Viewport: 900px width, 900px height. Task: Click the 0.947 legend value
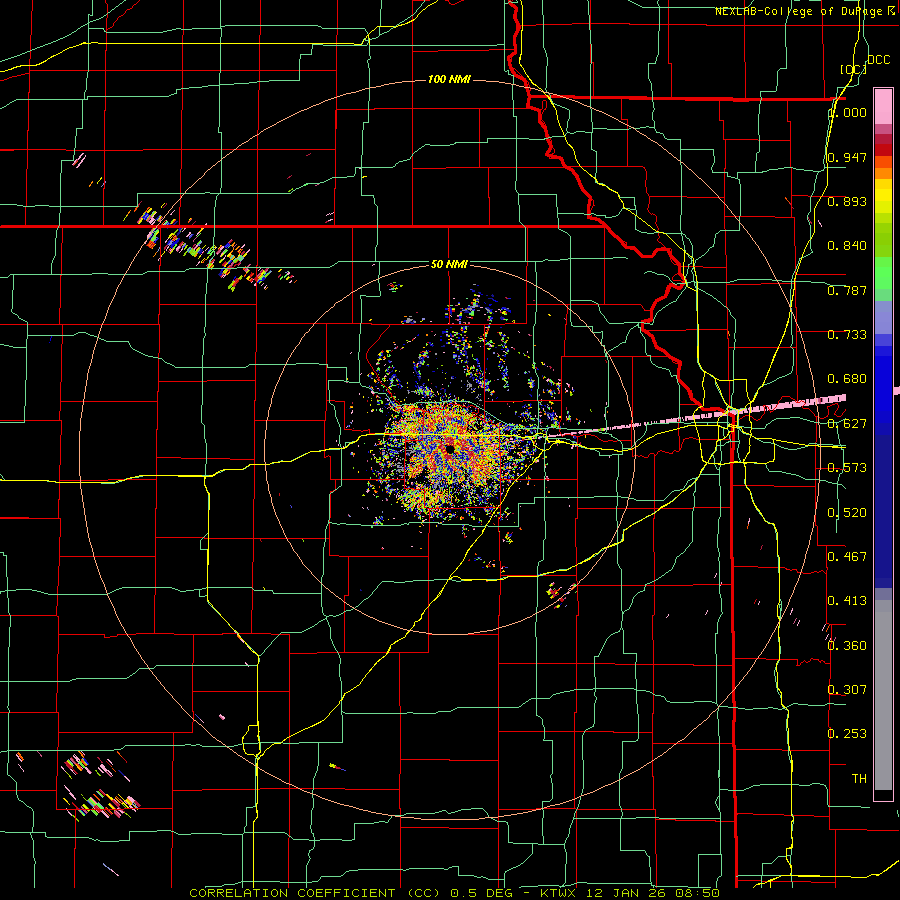coord(847,157)
